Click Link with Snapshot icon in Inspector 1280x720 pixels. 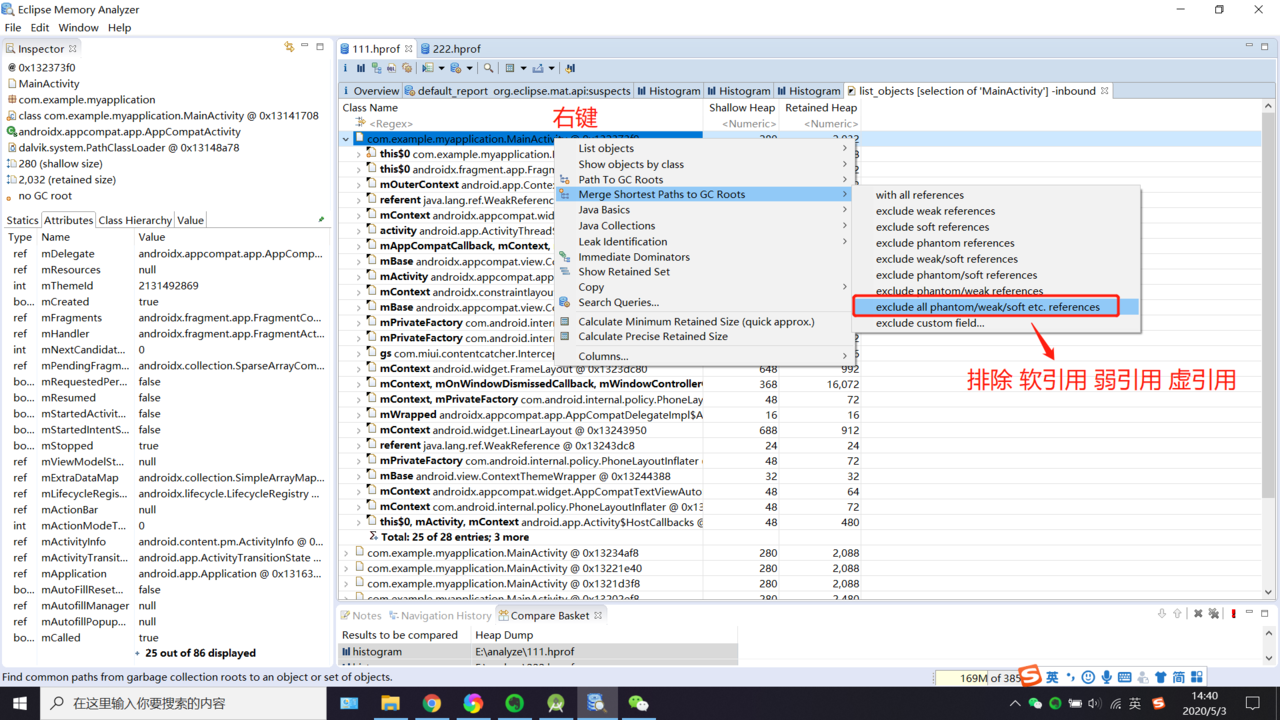289,47
